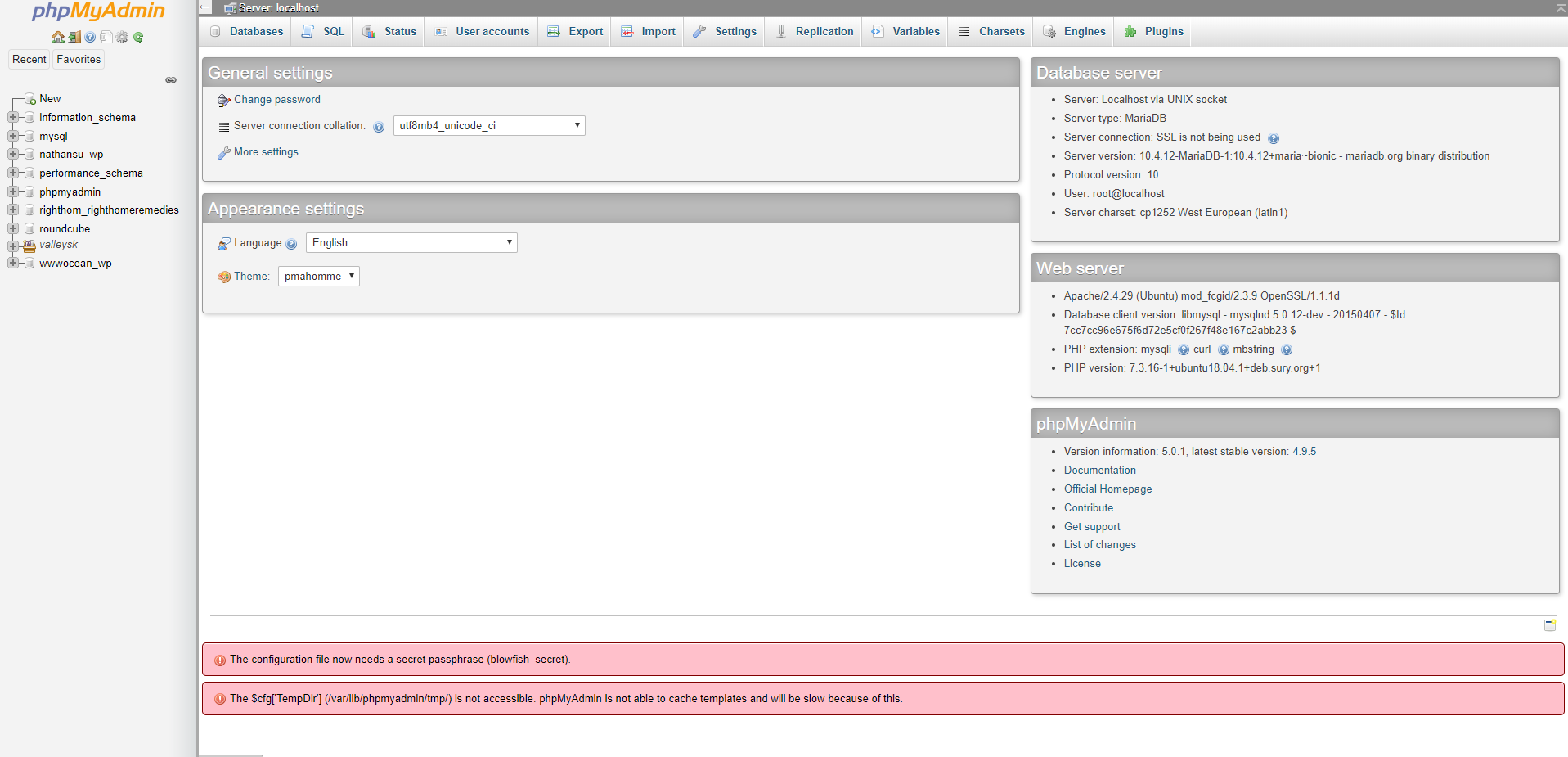
Task: Open the Server connection collation dropdown
Action: [x=489, y=125]
